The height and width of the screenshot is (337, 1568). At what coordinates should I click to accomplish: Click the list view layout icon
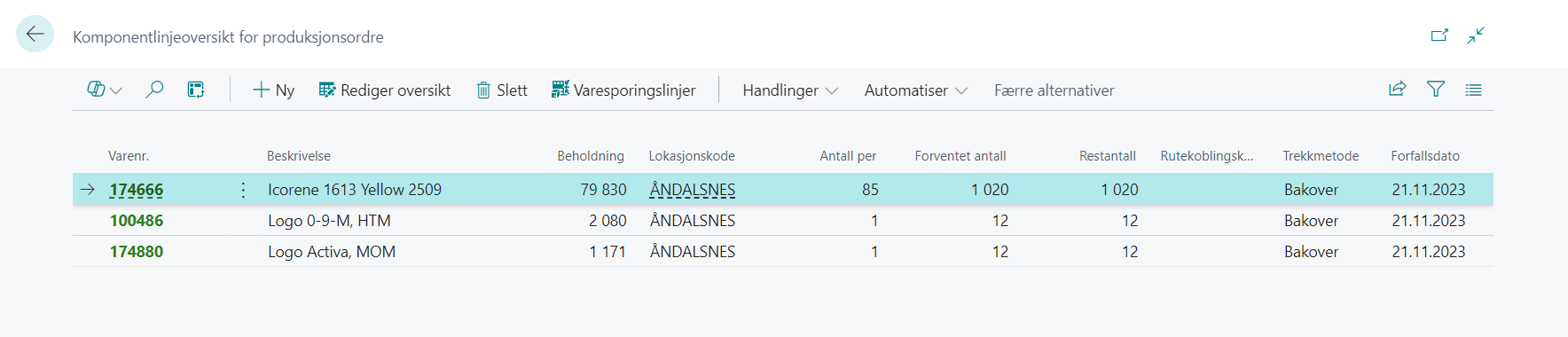[x=196, y=90]
